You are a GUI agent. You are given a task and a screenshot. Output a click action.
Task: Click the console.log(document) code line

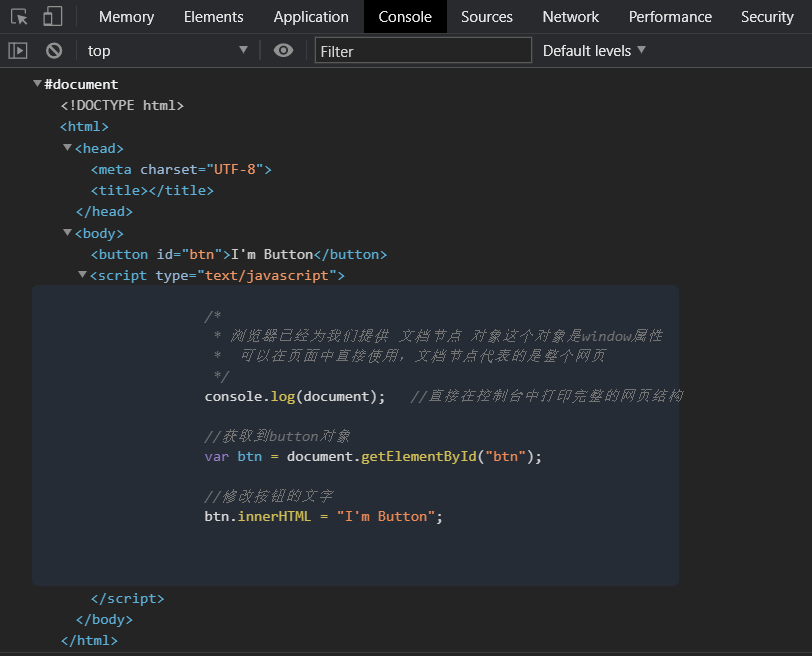pyautogui.click(x=295, y=397)
